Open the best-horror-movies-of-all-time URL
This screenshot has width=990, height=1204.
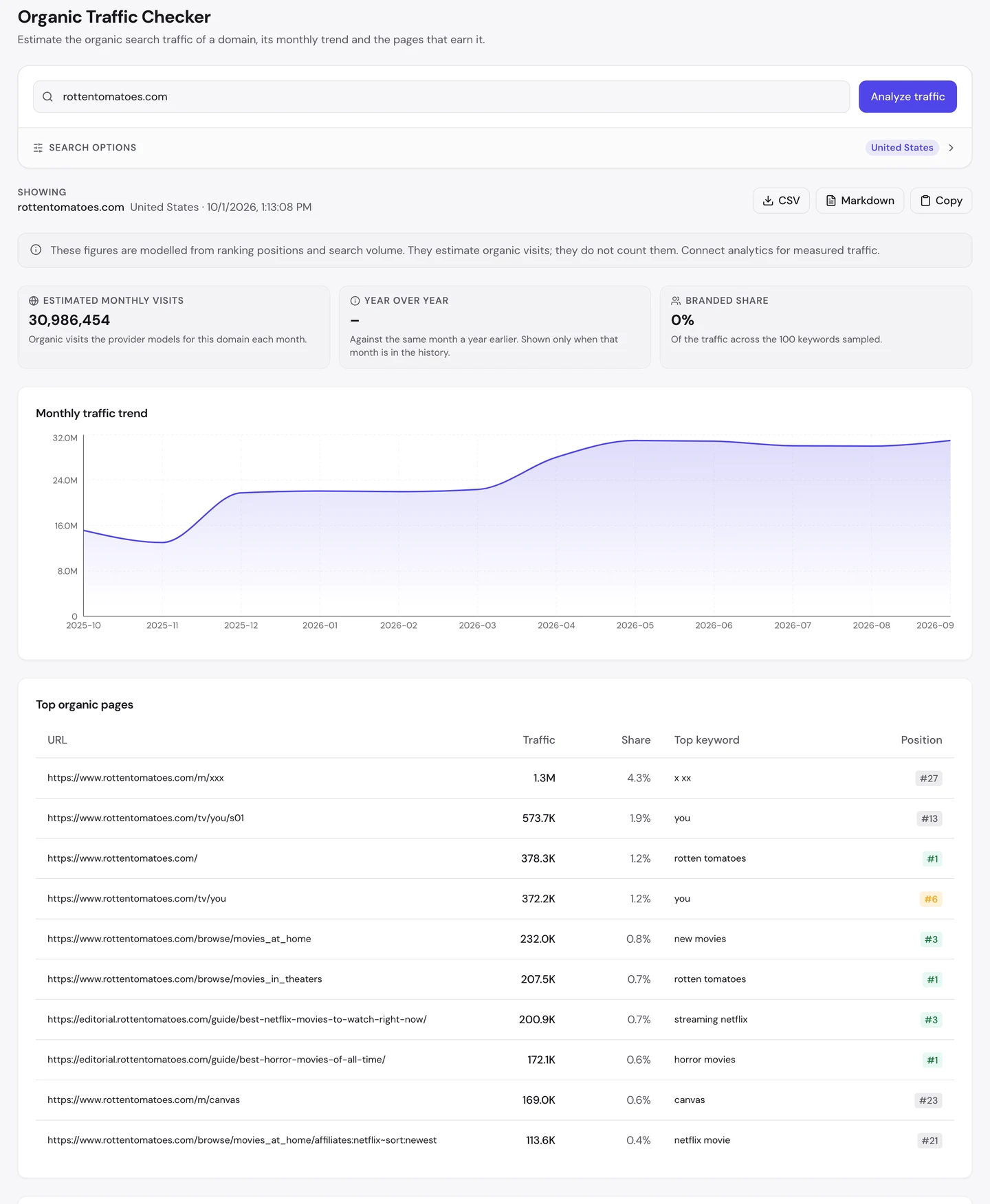(217, 1060)
